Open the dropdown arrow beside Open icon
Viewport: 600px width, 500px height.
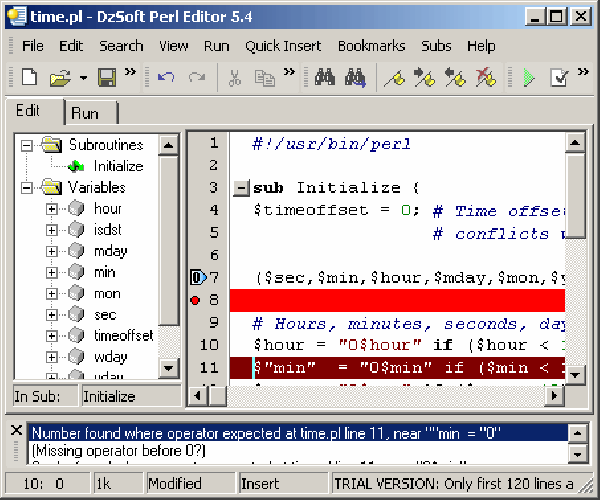coord(83,78)
